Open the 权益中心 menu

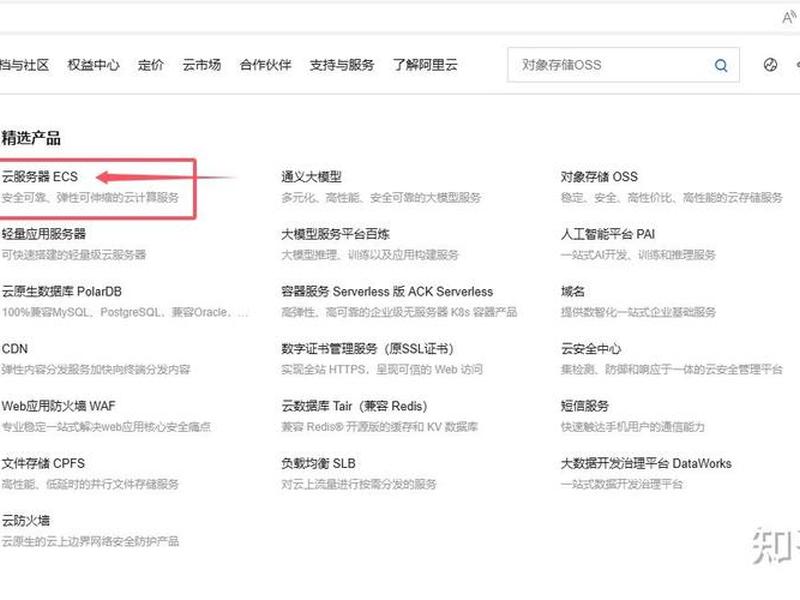coord(93,65)
